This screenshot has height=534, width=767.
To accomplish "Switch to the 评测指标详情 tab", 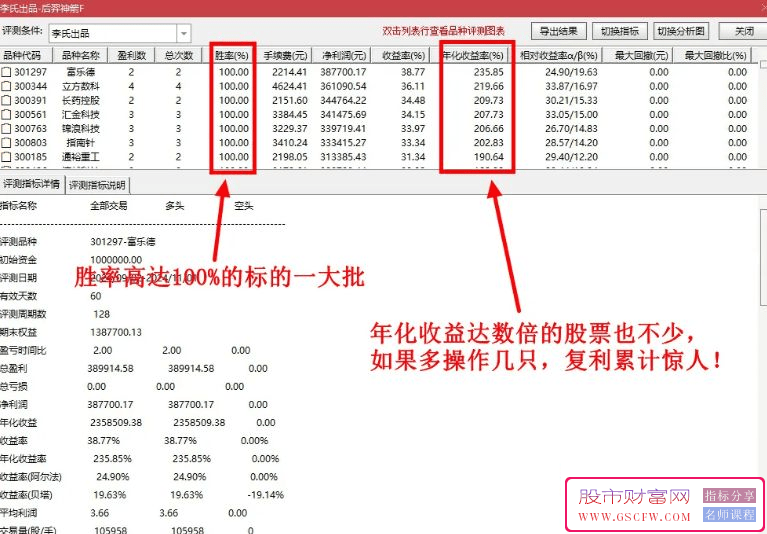I will click(32, 184).
